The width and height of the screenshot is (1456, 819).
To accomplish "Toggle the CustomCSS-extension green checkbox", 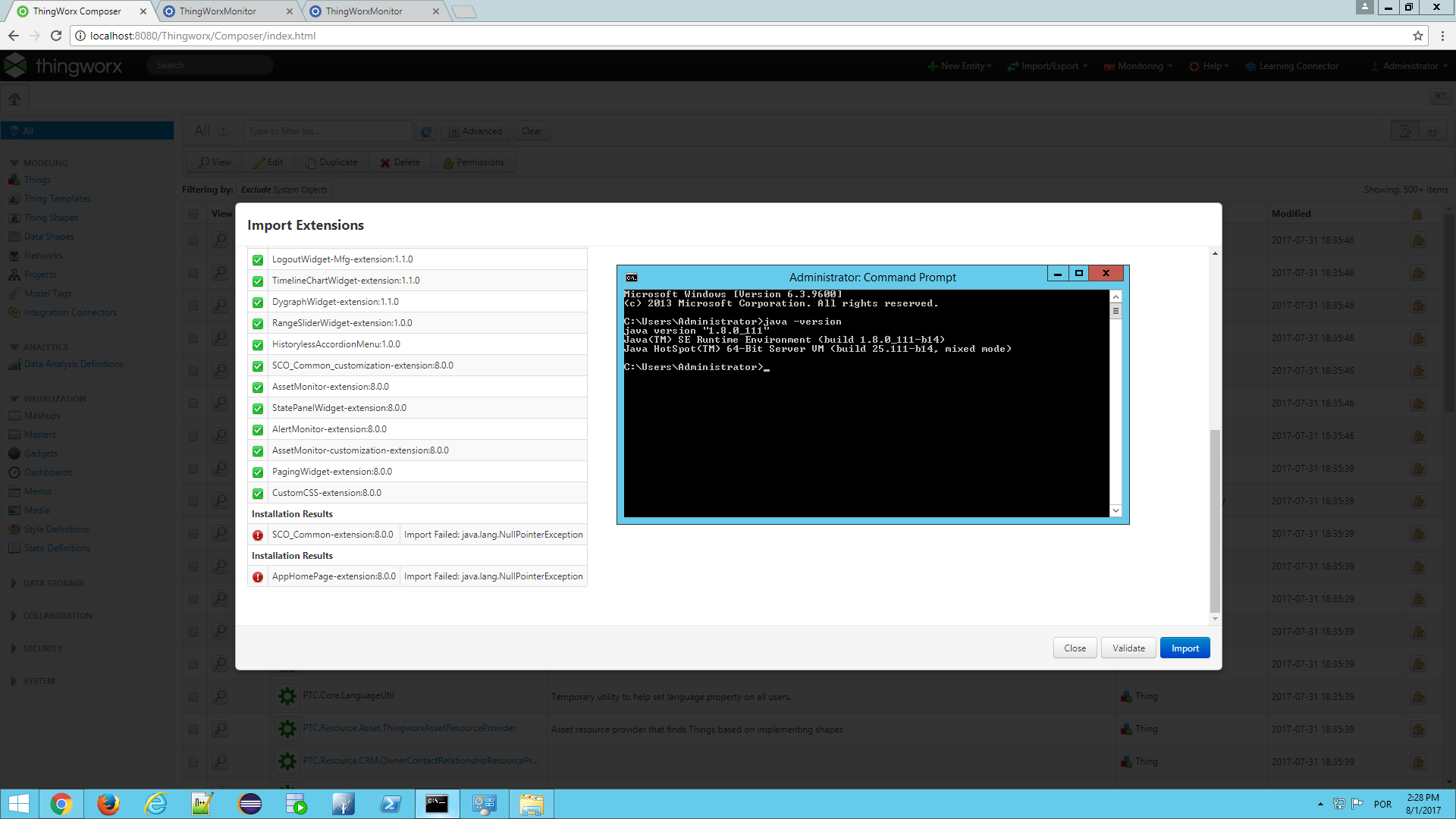I will tap(258, 494).
